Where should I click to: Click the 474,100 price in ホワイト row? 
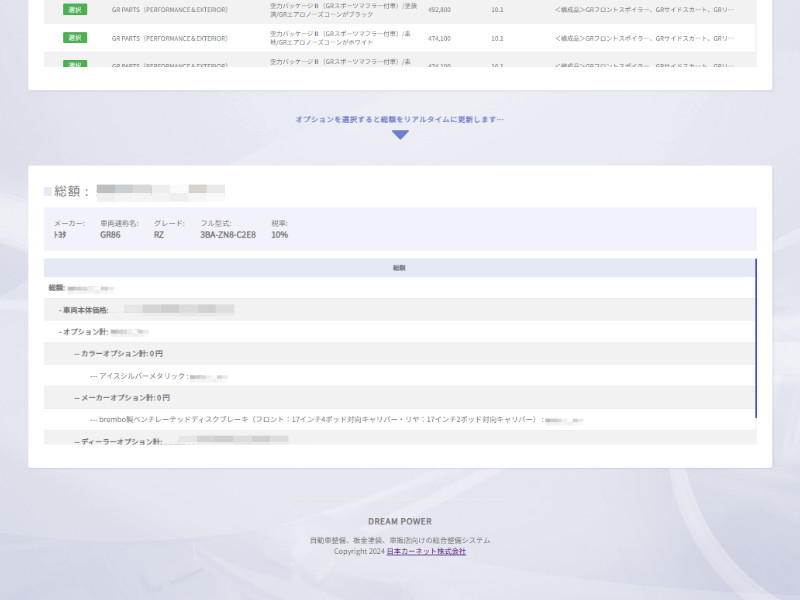pos(439,38)
